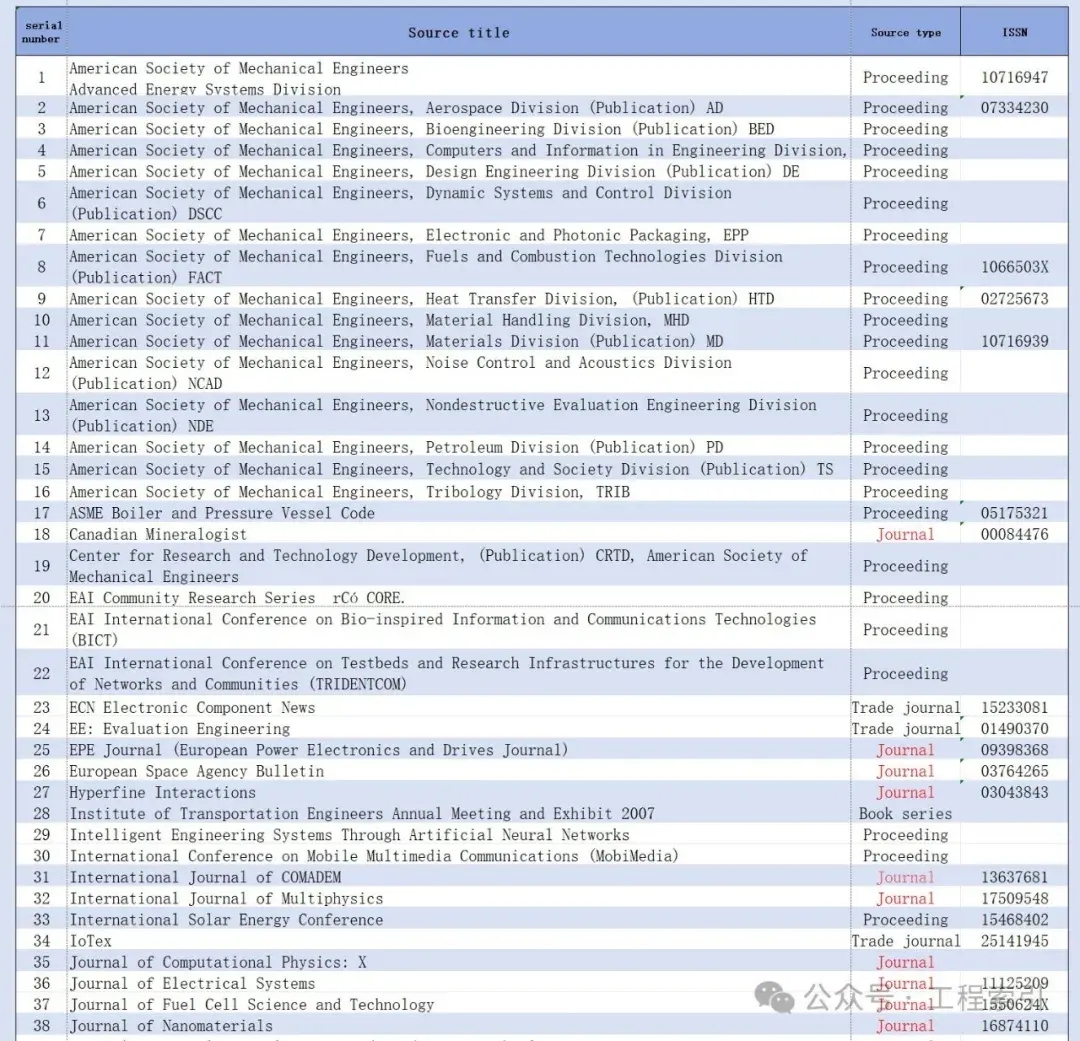Click ISSN cell 10716947

(x=1014, y=77)
